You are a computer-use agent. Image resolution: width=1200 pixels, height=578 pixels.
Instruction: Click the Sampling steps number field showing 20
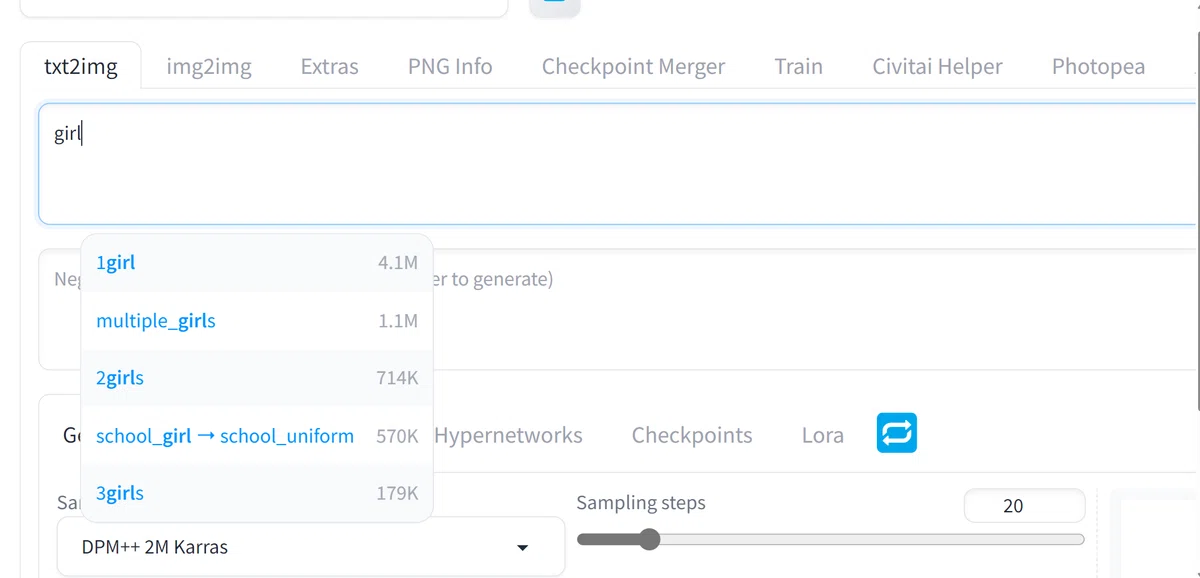pos(1024,506)
